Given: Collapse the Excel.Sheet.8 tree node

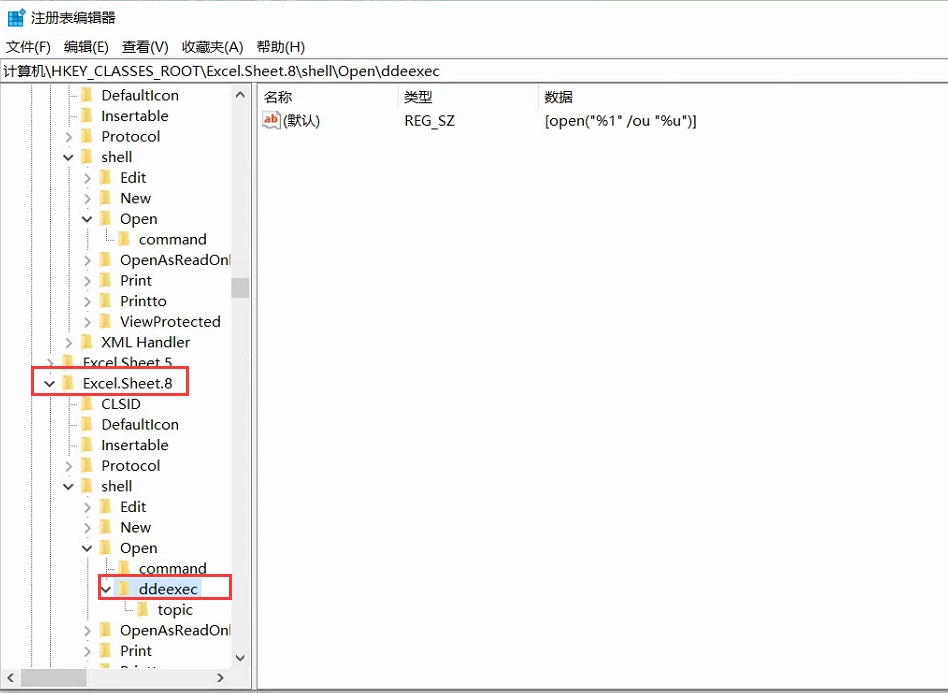Looking at the screenshot, I should coord(49,384).
